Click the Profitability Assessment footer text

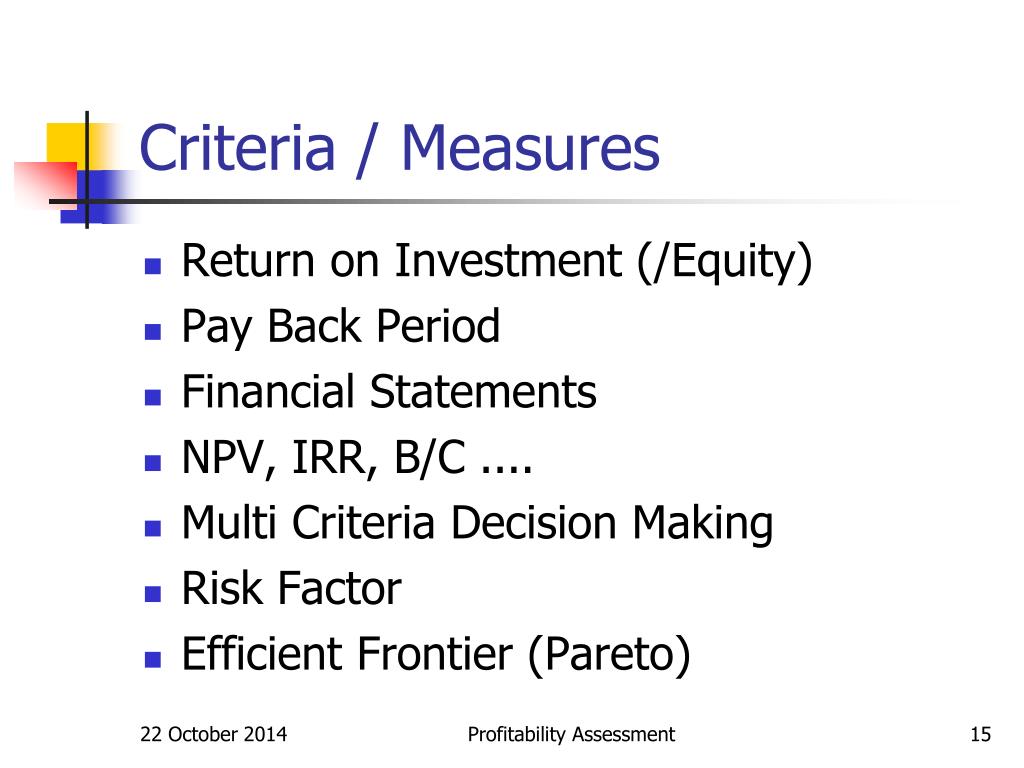[571, 735]
